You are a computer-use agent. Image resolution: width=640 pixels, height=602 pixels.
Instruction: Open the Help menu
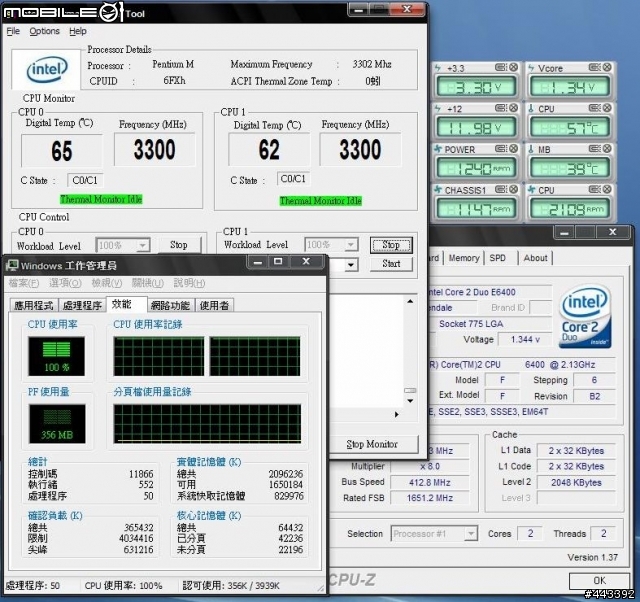pyautogui.click(x=78, y=31)
